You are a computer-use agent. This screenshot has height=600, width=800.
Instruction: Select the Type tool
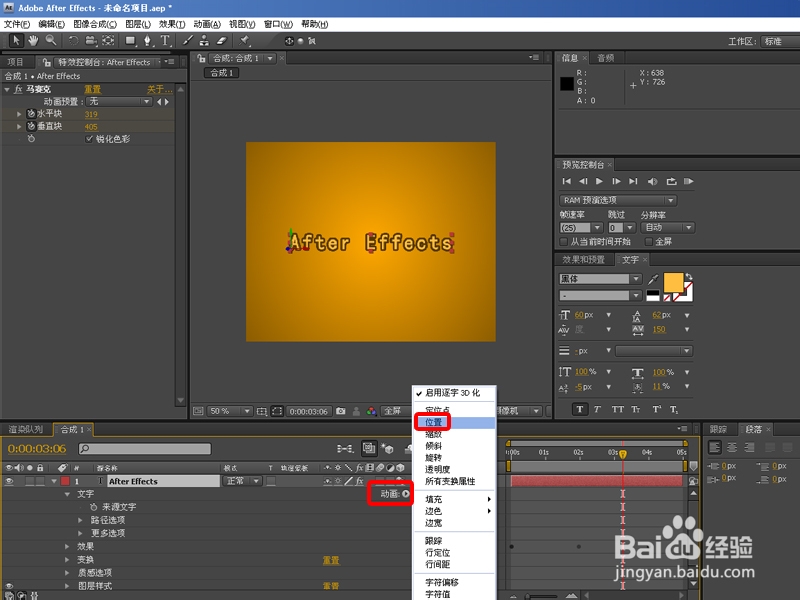[165, 41]
